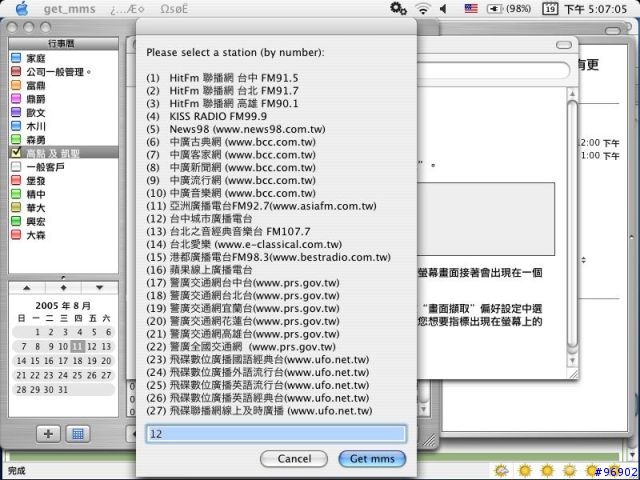Toggle the 一般客戶 calendar checkbox
Screen dimensions: 640x480
[x=16, y=167]
